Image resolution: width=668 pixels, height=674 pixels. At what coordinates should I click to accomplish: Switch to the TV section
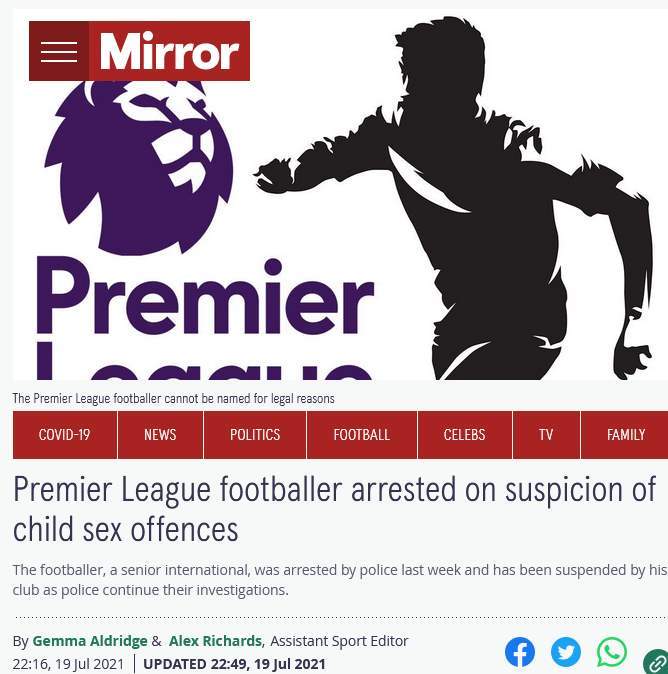546,435
